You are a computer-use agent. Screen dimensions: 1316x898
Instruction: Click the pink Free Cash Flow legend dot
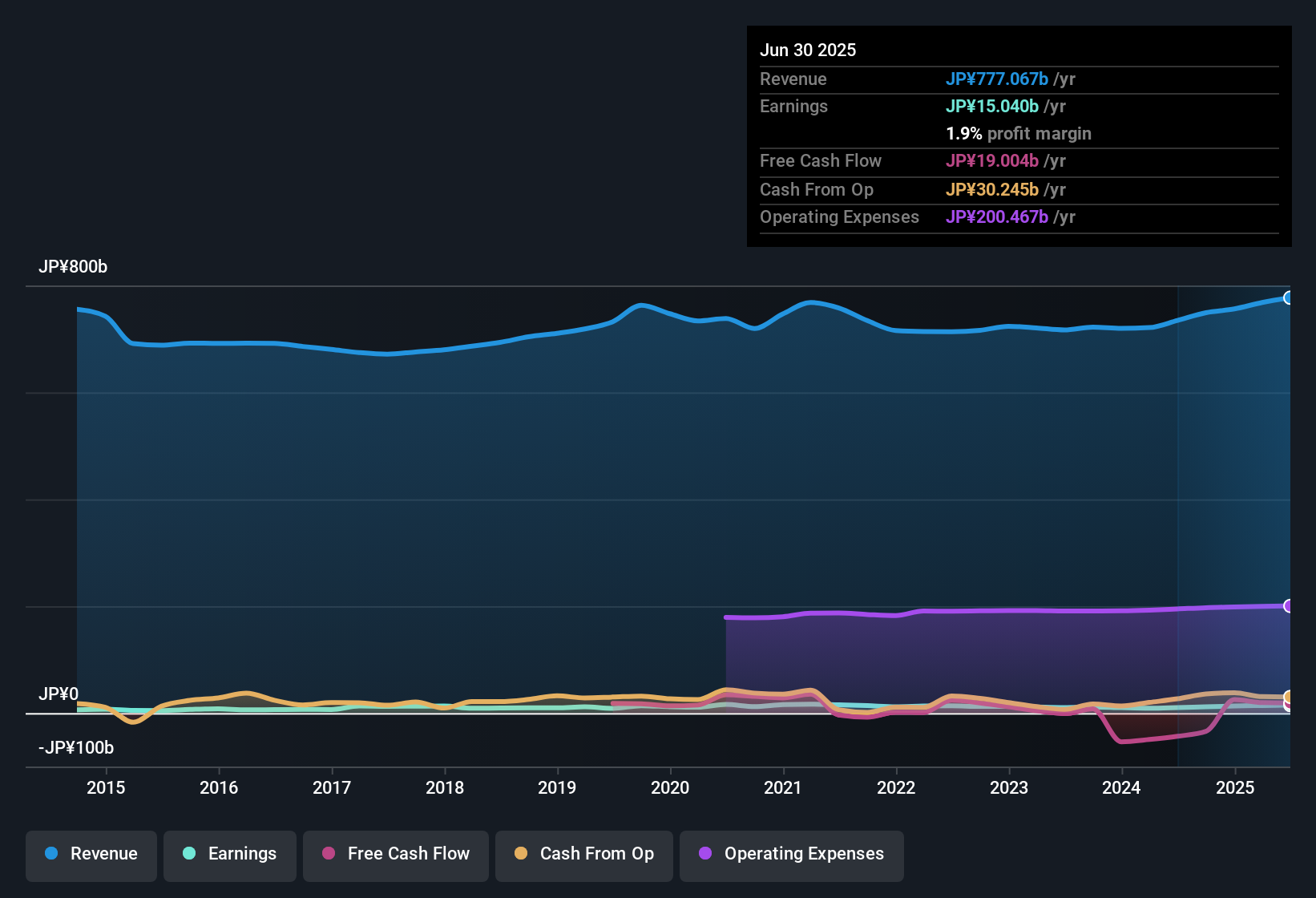pos(328,854)
